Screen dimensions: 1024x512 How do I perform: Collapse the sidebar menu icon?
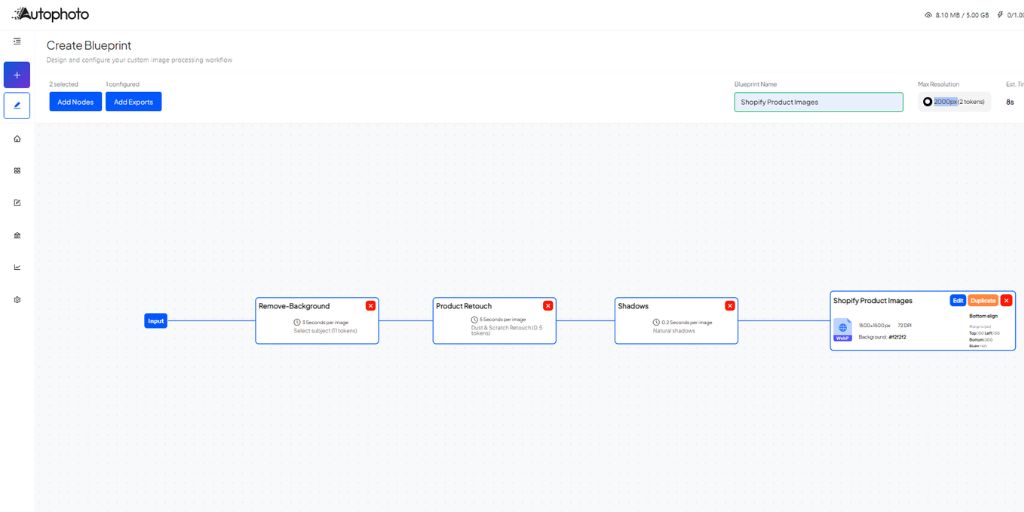(x=17, y=41)
